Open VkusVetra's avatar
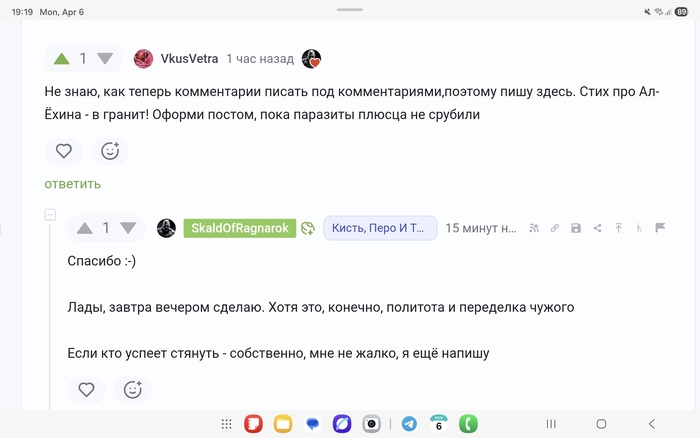This screenshot has width=700, height=438. [x=143, y=58]
